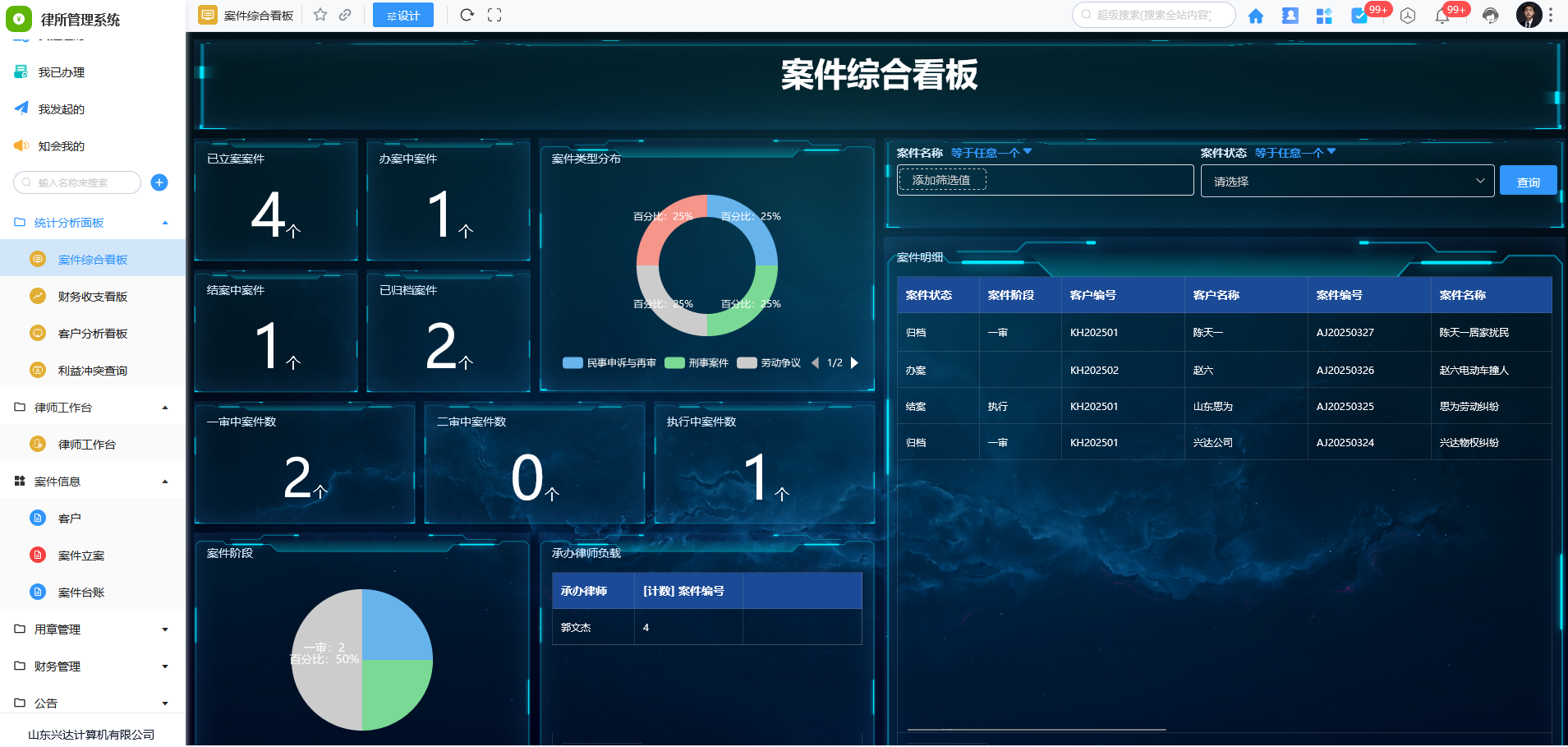1568x747 pixels.
Task: Toggle the 劳动争议 legend entry
Action: click(x=769, y=363)
